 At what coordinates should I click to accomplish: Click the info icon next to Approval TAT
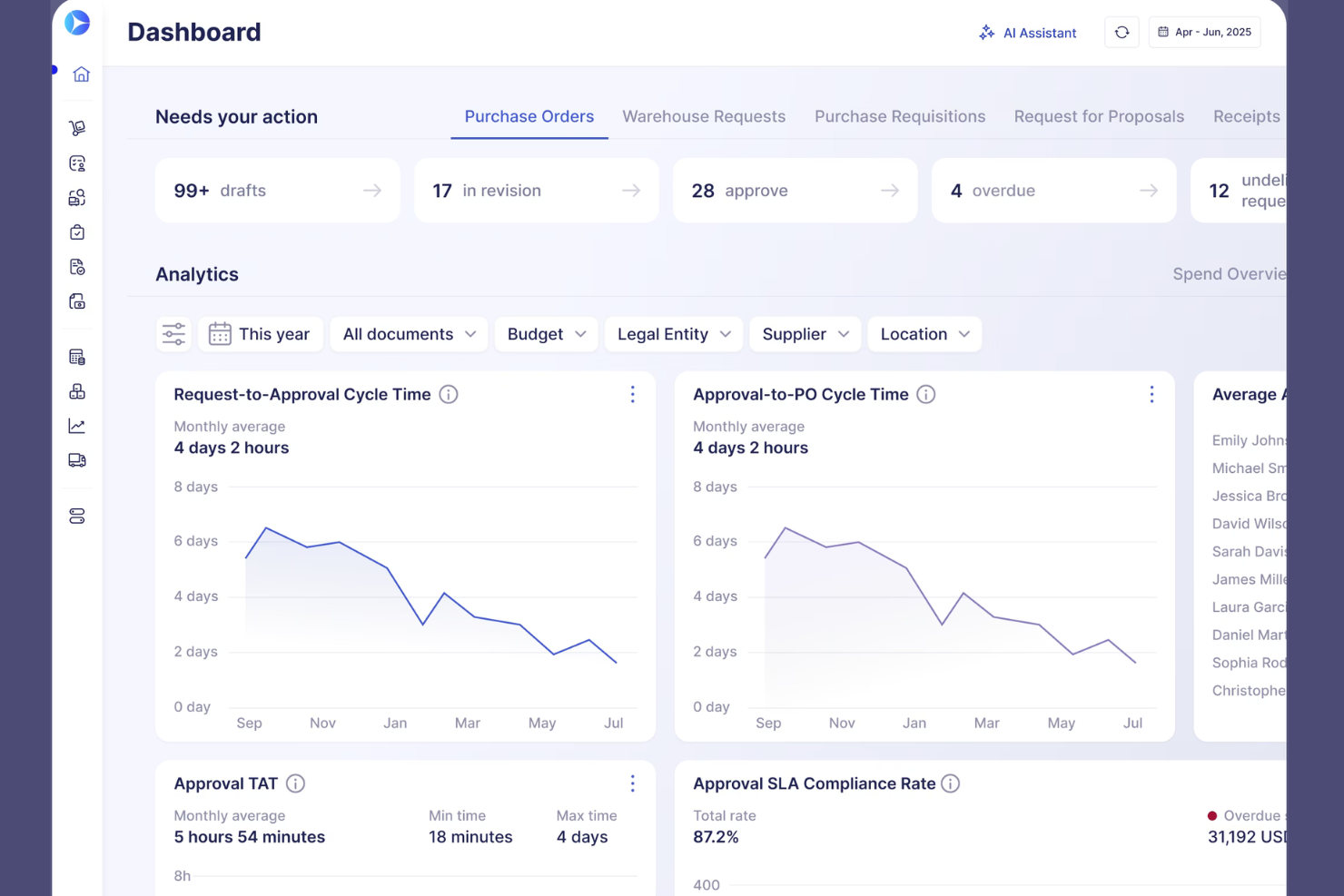(x=295, y=783)
